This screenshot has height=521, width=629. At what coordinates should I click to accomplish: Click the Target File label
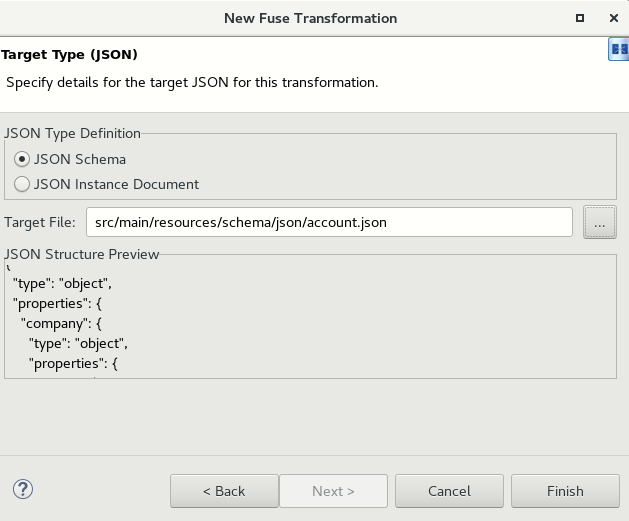(40, 222)
